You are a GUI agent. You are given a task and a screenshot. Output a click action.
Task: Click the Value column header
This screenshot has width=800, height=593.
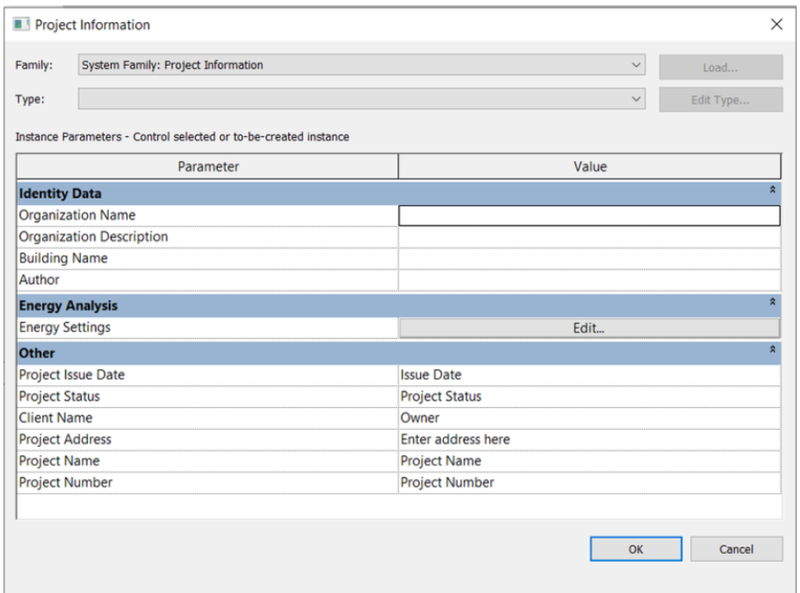589,166
